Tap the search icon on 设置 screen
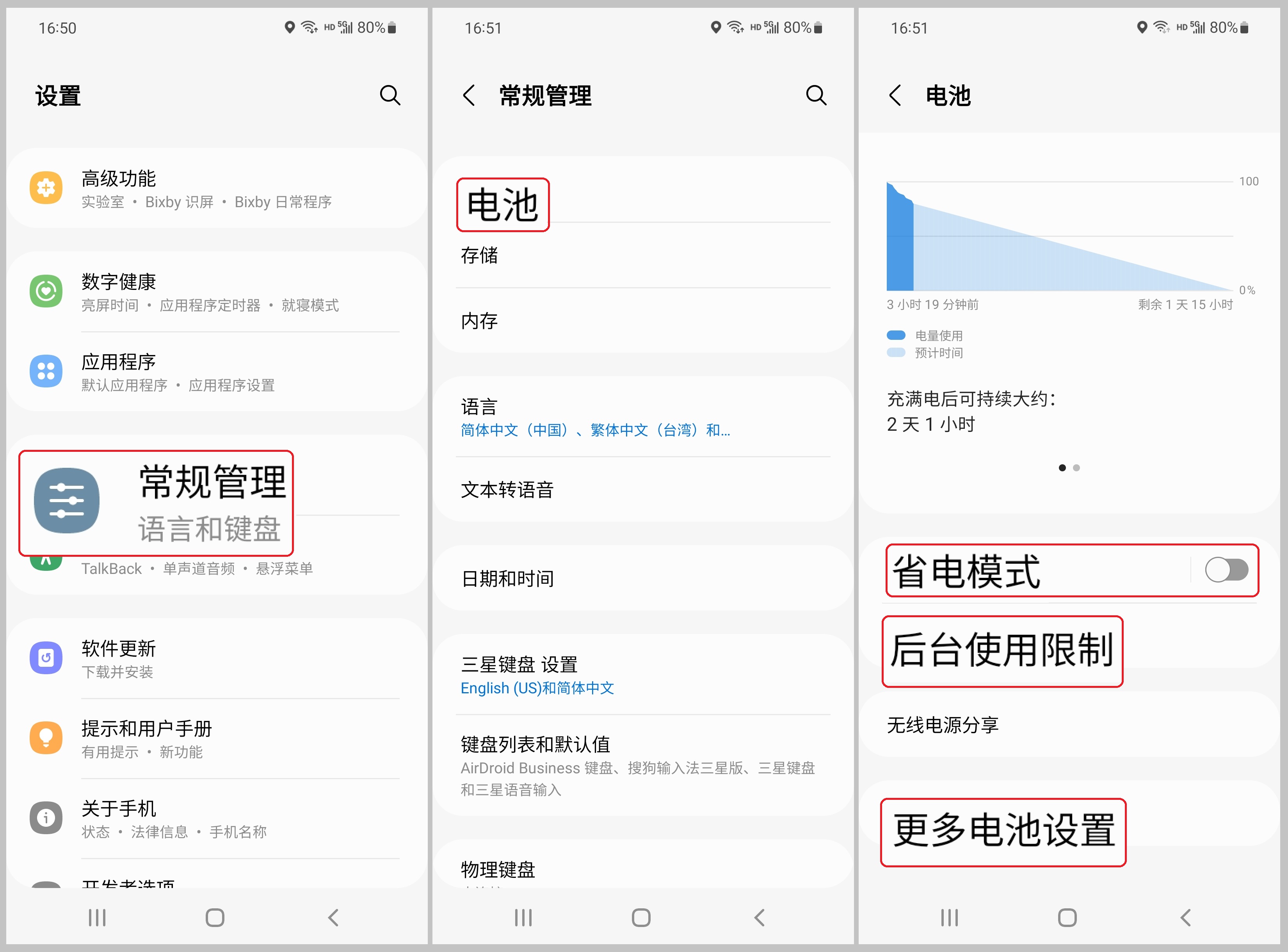 (390, 95)
